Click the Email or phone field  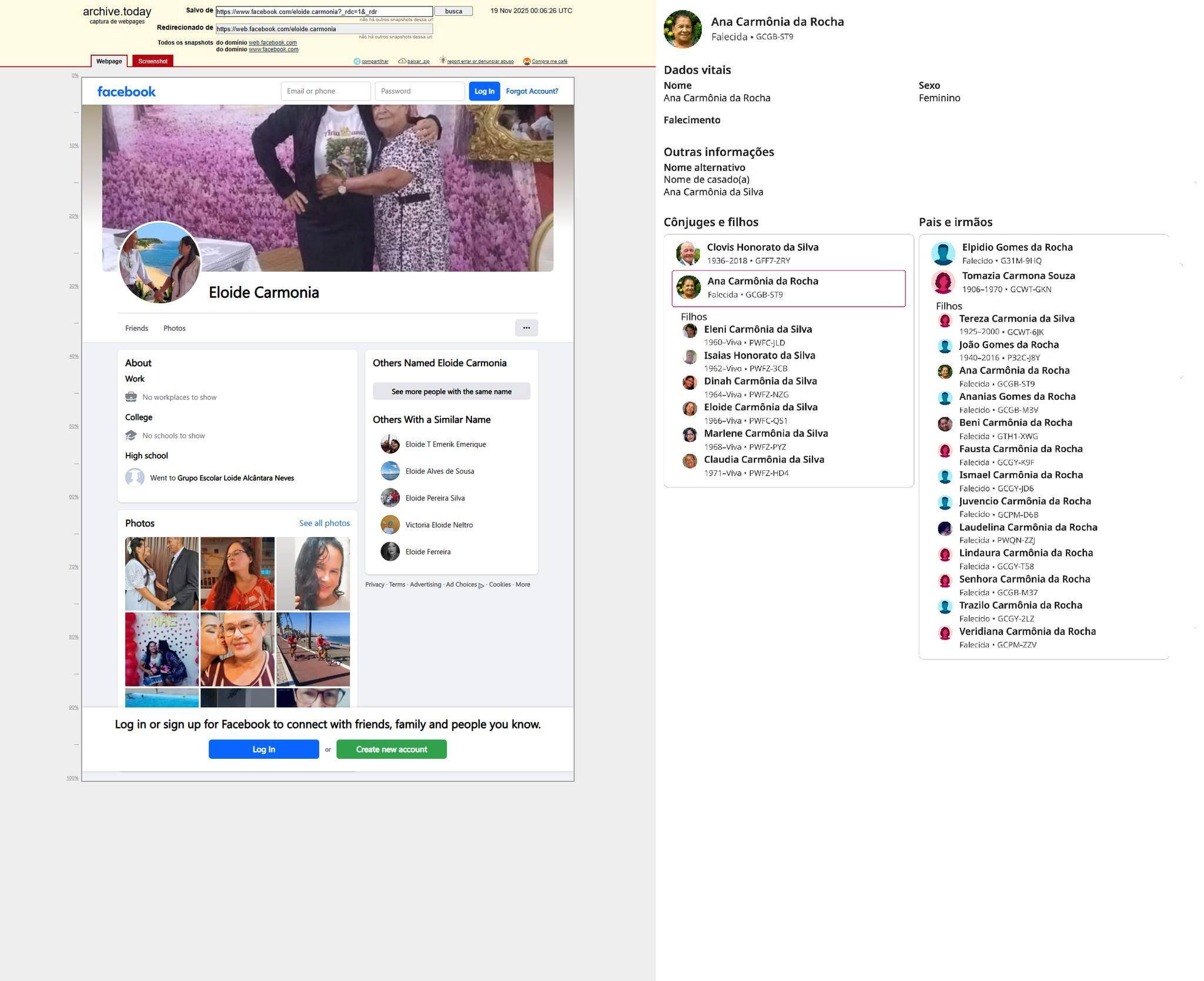pyautogui.click(x=326, y=91)
